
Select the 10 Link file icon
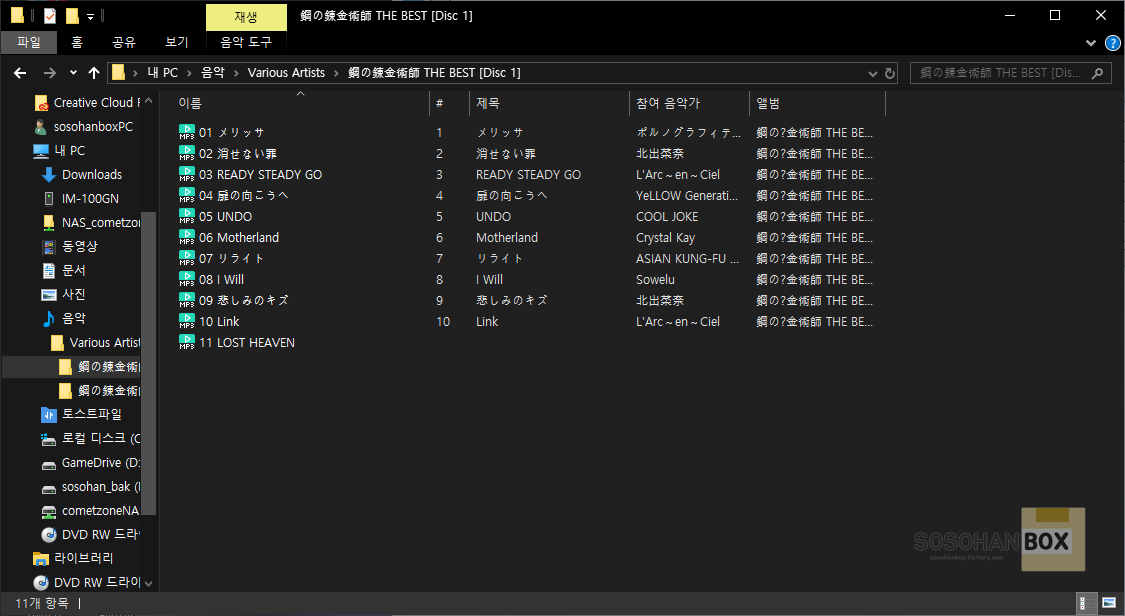pos(187,321)
